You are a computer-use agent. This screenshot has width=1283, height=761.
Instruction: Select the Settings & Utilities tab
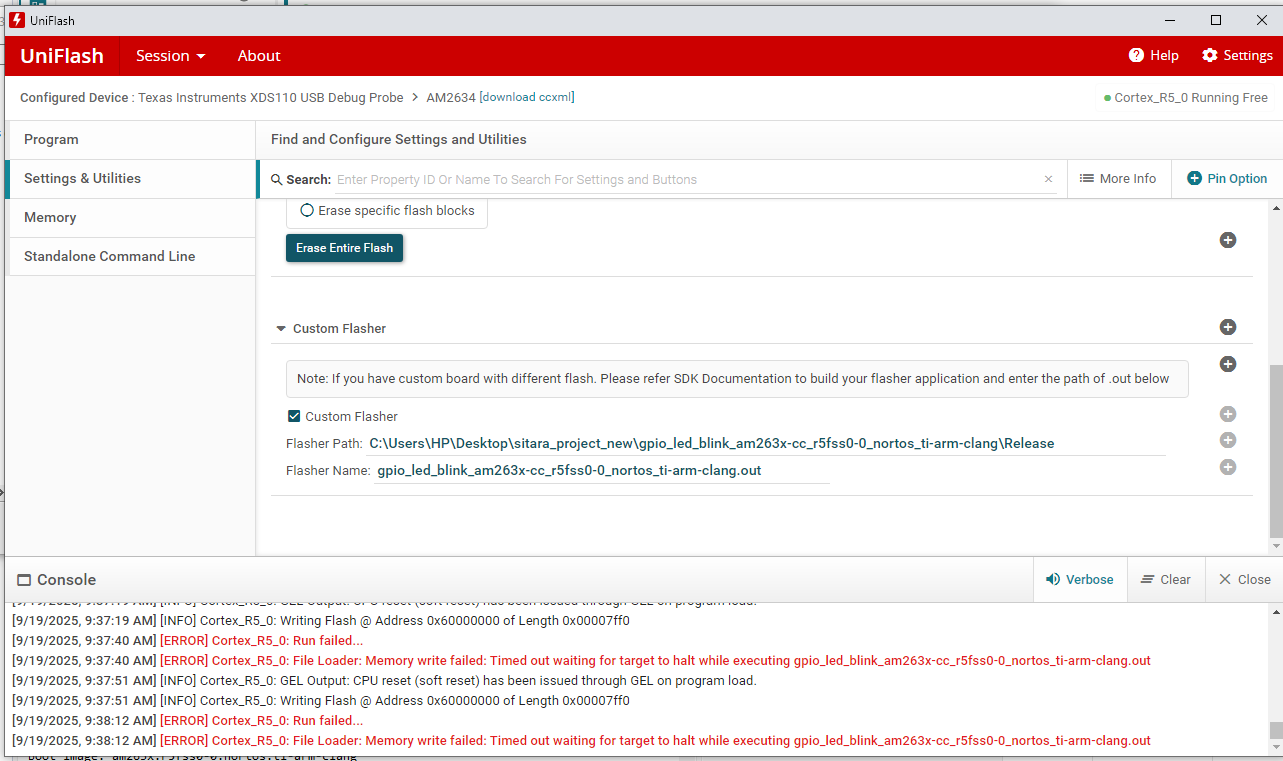(x=132, y=179)
